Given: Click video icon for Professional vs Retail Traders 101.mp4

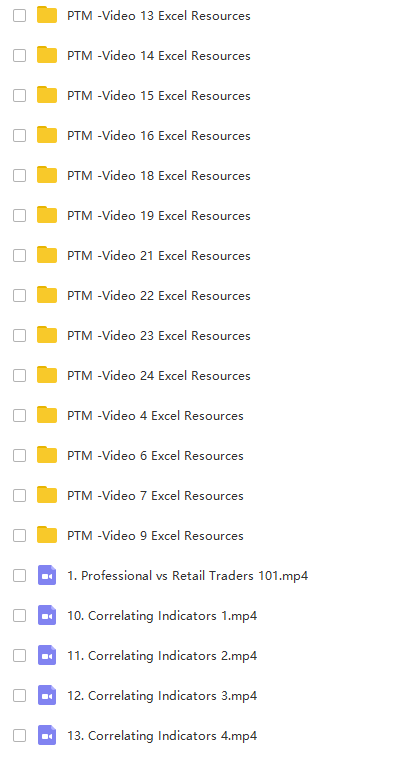Looking at the screenshot, I should tap(47, 575).
